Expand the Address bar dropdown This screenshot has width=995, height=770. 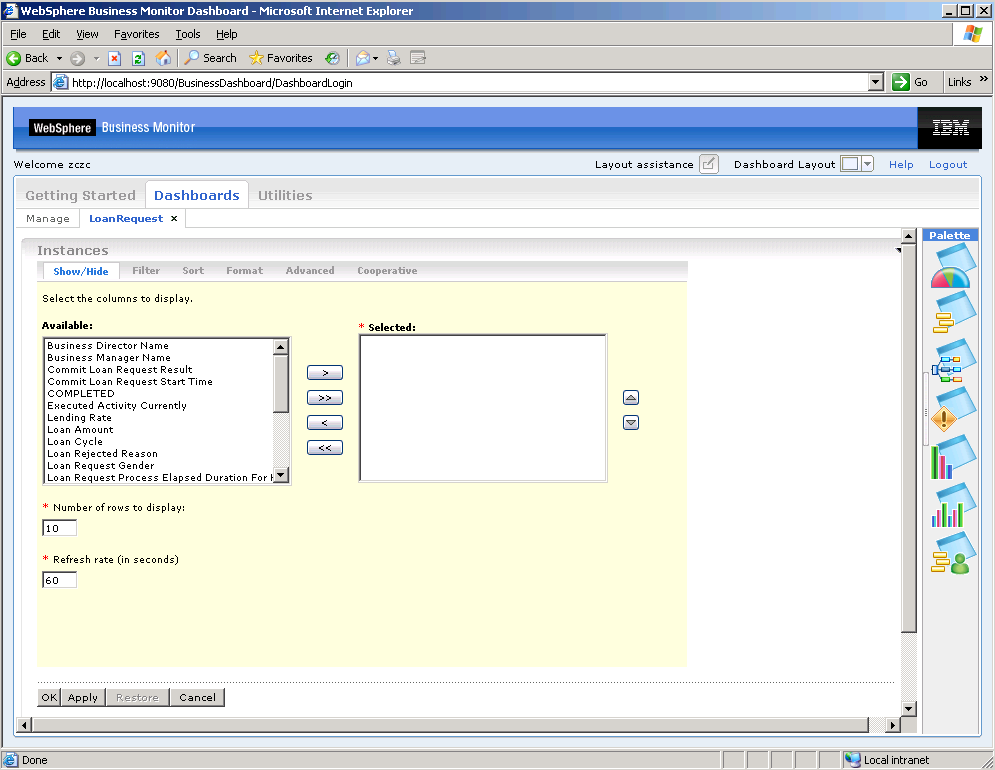876,83
